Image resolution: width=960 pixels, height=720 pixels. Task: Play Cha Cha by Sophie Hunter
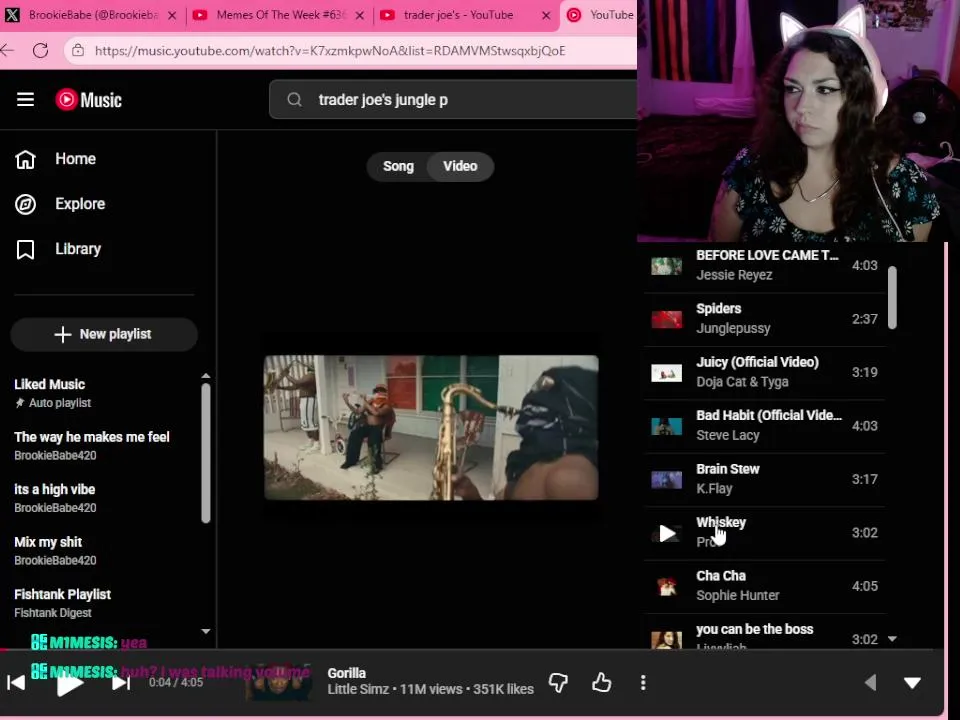pyautogui.click(x=765, y=585)
